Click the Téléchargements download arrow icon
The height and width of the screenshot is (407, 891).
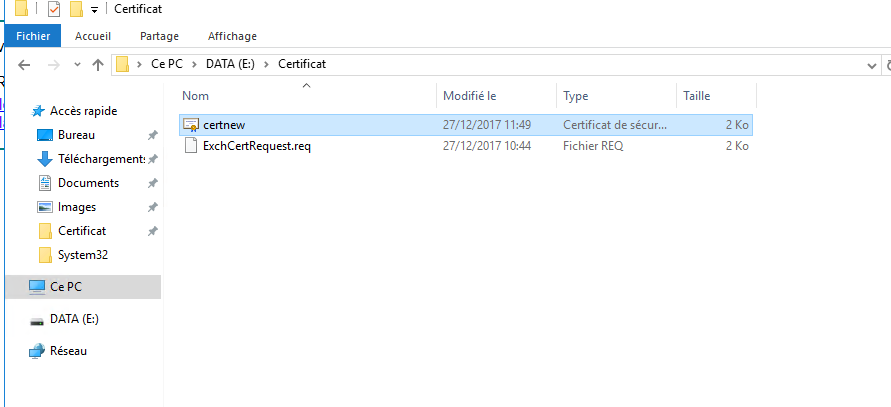coord(45,160)
